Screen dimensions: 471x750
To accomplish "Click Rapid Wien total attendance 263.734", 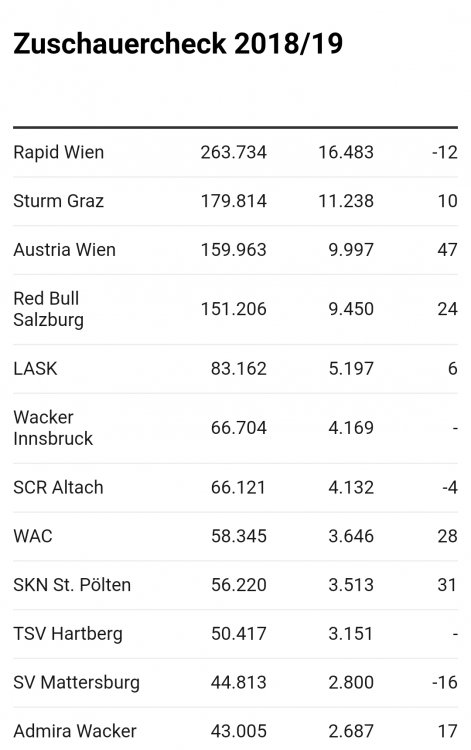I will tap(233, 152).
